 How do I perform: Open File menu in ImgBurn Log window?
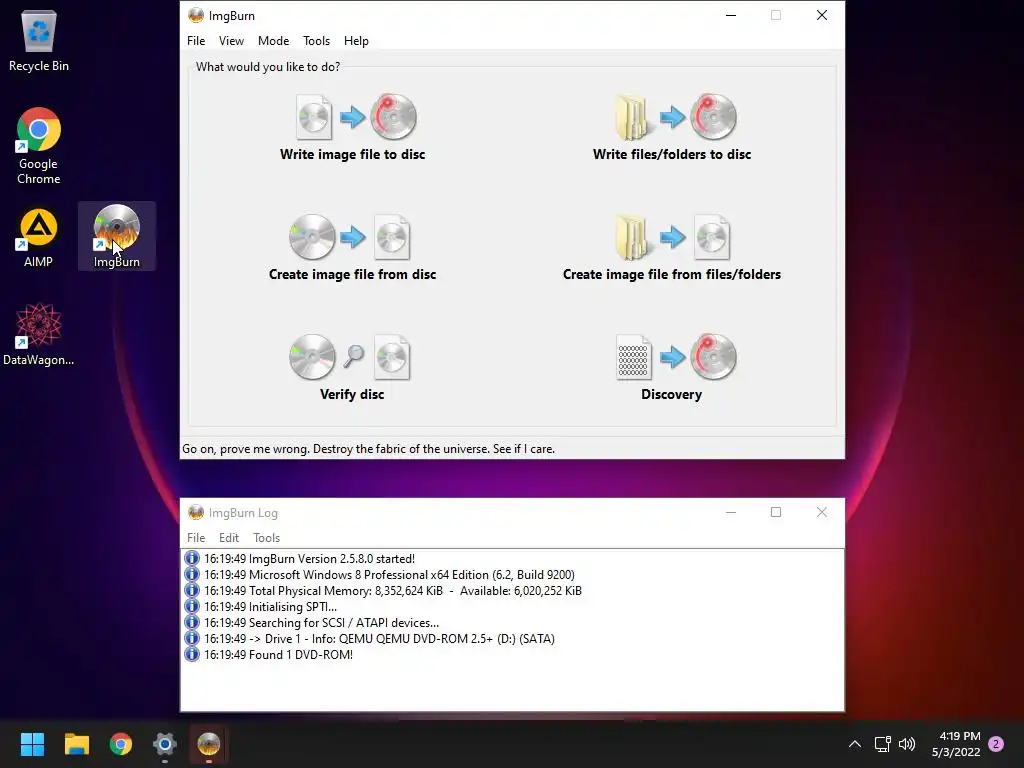coord(196,537)
